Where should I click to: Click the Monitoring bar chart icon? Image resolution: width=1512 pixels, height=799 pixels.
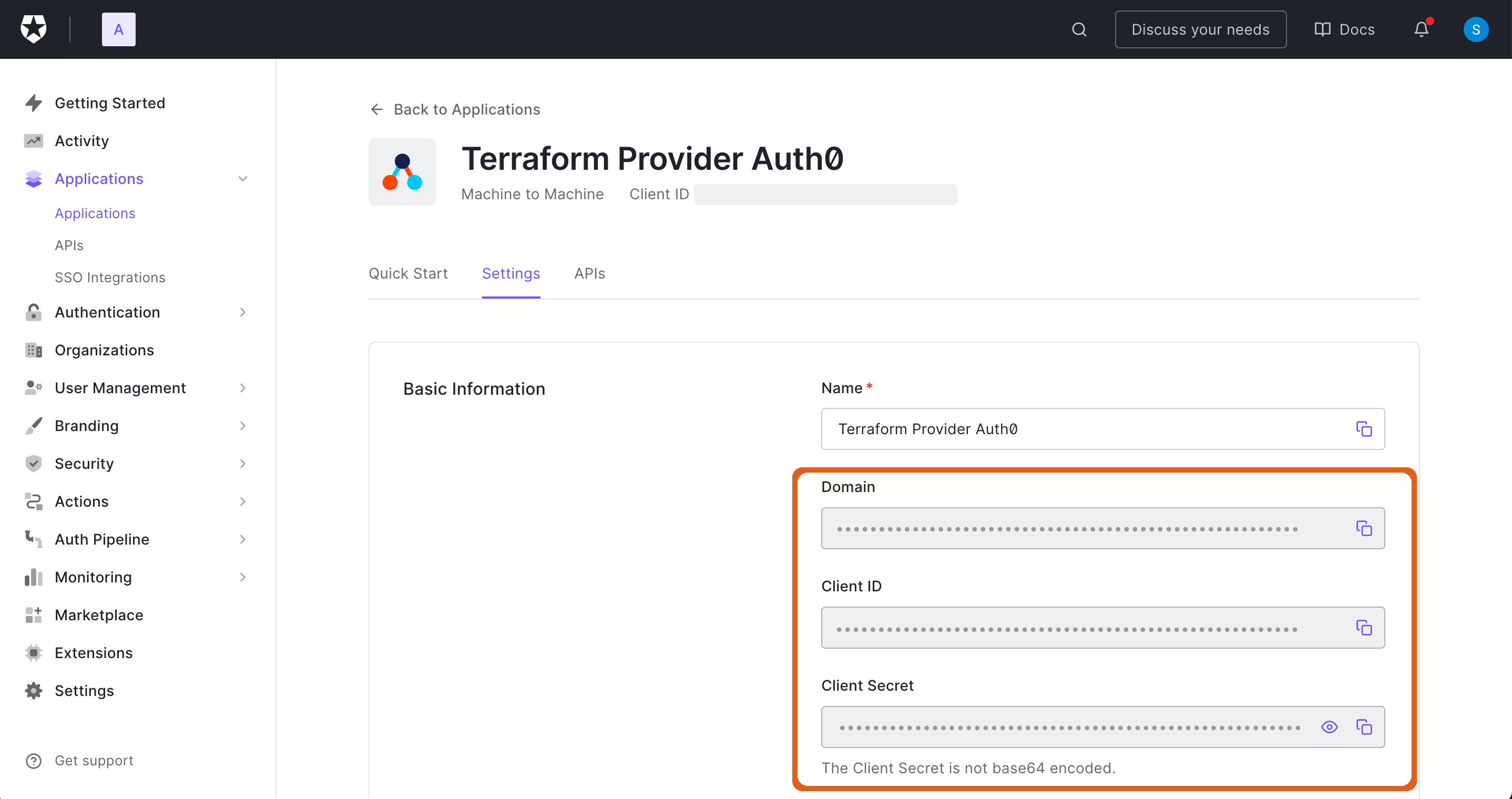[x=34, y=578]
